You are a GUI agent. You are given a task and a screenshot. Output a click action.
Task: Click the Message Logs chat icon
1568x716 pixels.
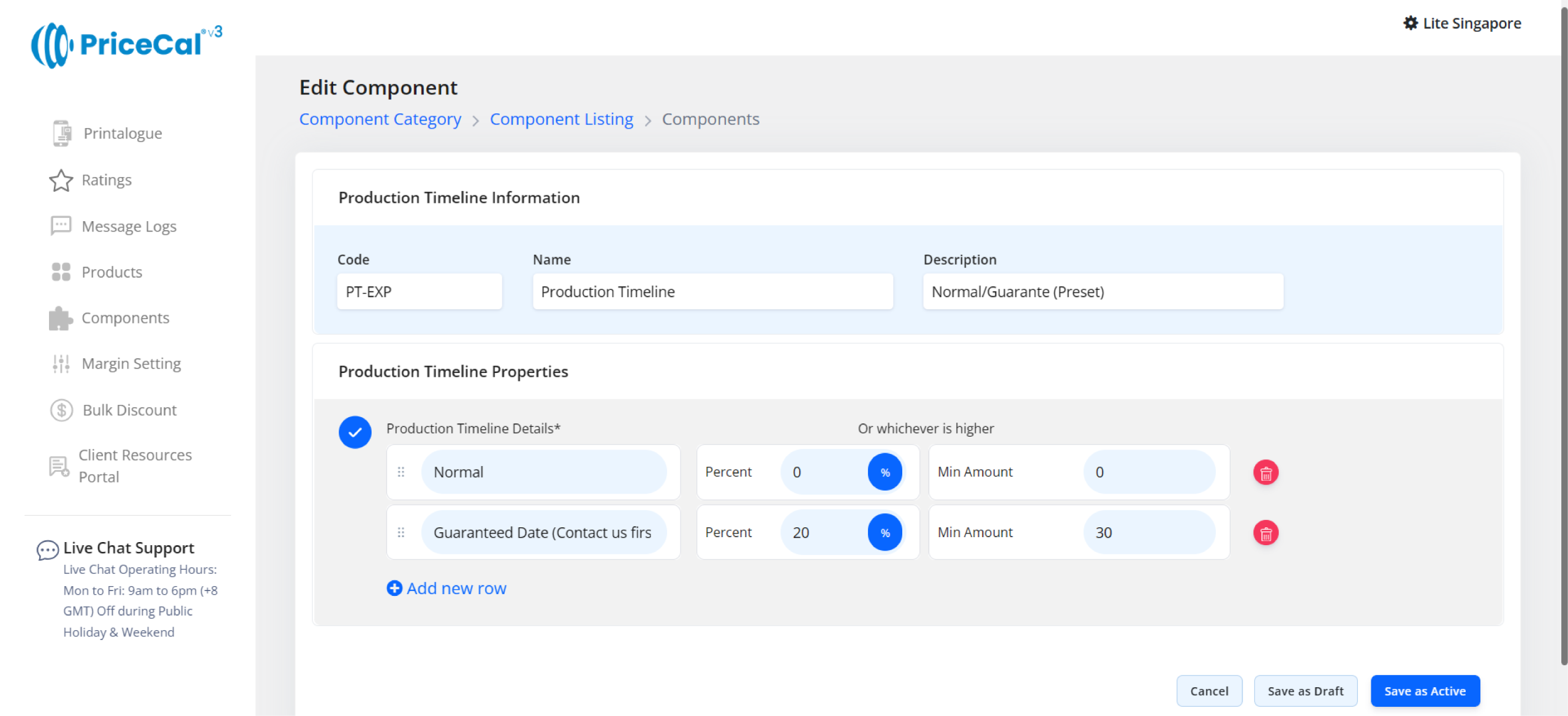(61, 226)
